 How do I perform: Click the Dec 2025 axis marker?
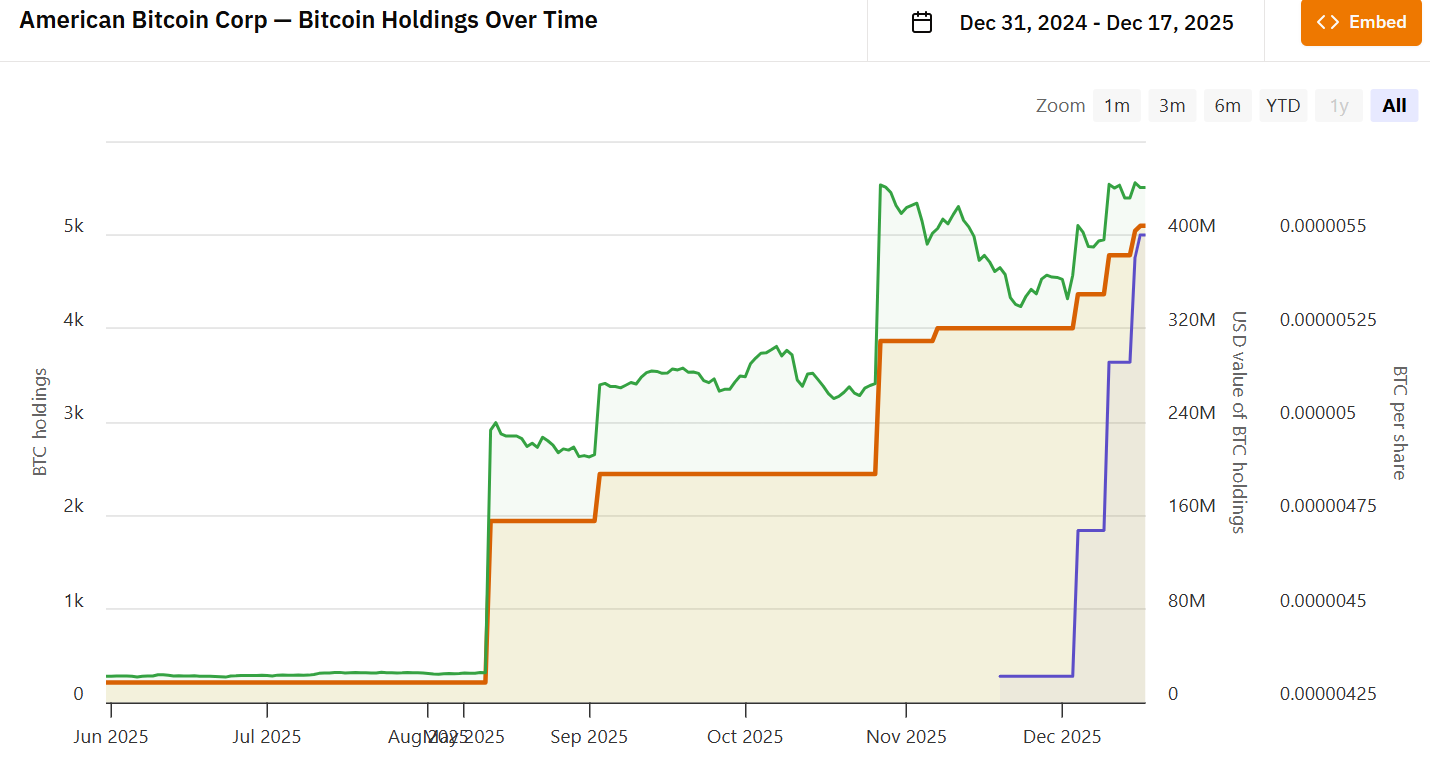(1061, 737)
